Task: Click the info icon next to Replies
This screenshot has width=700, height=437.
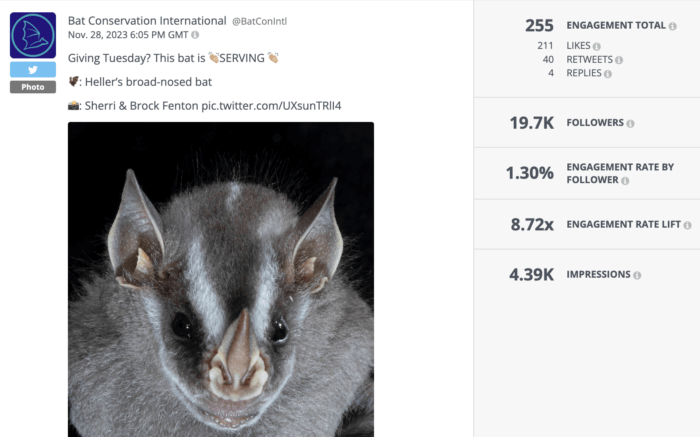Action: pyautogui.click(x=609, y=73)
